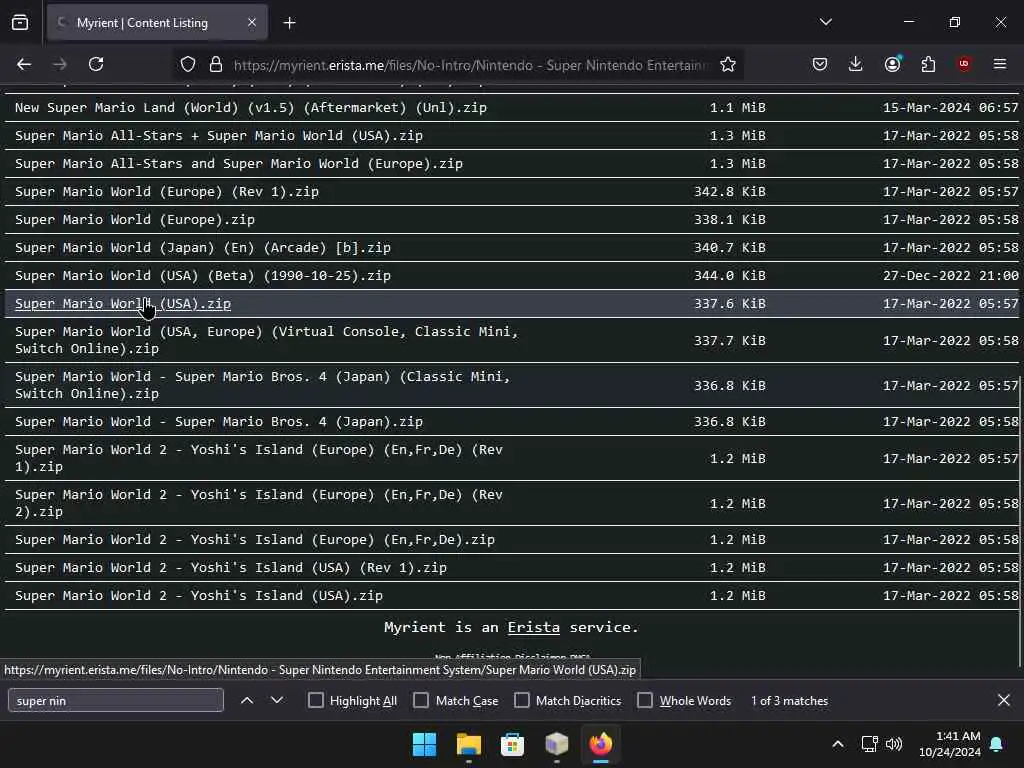The width and height of the screenshot is (1024, 768).
Task: Download Super Mario World 2 - Yoshi's Island (USA).zip
Action: 199,596
